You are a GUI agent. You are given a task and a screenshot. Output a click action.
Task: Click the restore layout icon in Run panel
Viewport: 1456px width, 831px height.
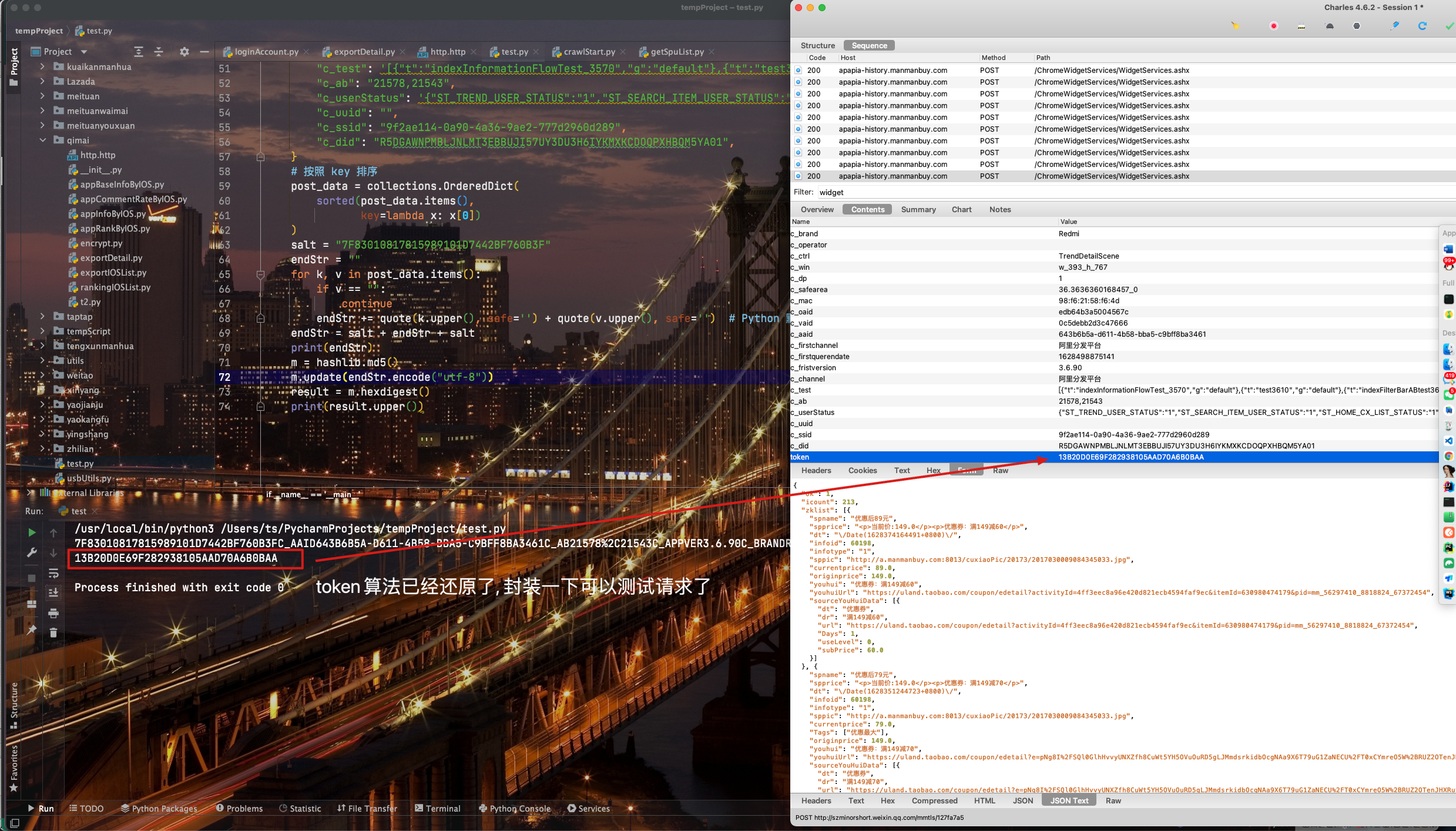coord(32,604)
